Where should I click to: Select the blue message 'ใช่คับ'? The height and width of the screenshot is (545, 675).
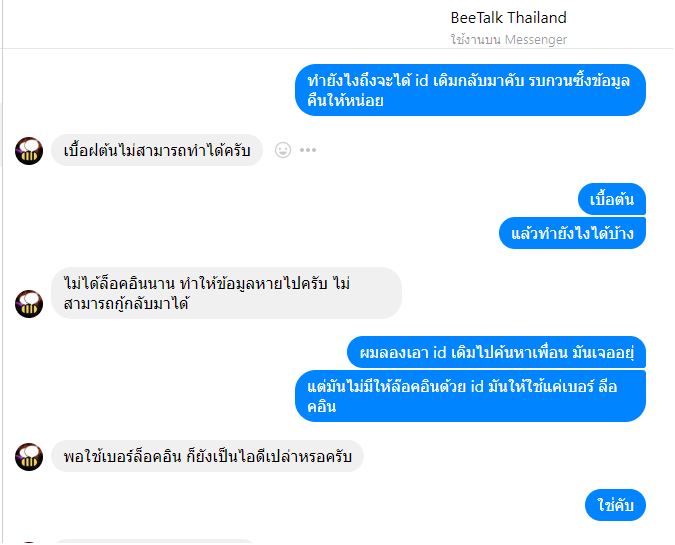point(615,505)
